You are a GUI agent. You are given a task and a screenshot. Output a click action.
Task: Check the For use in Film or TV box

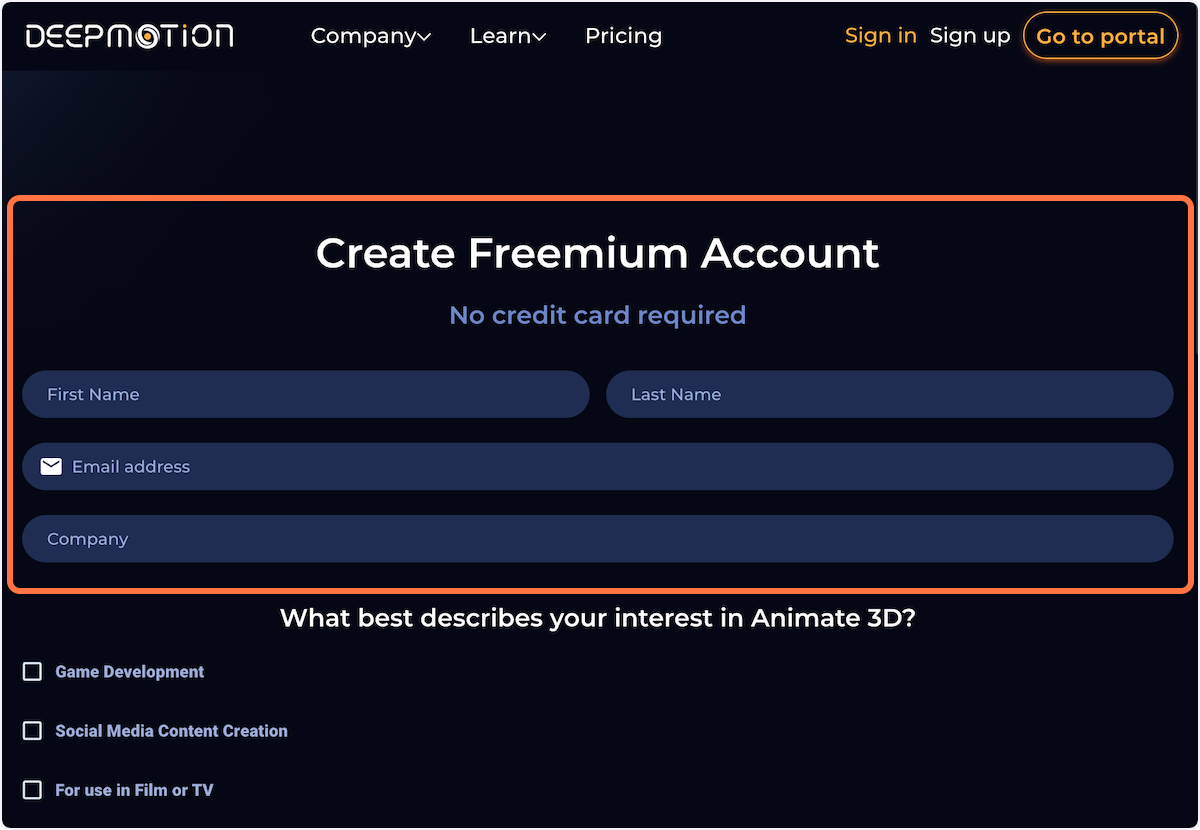(x=31, y=789)
